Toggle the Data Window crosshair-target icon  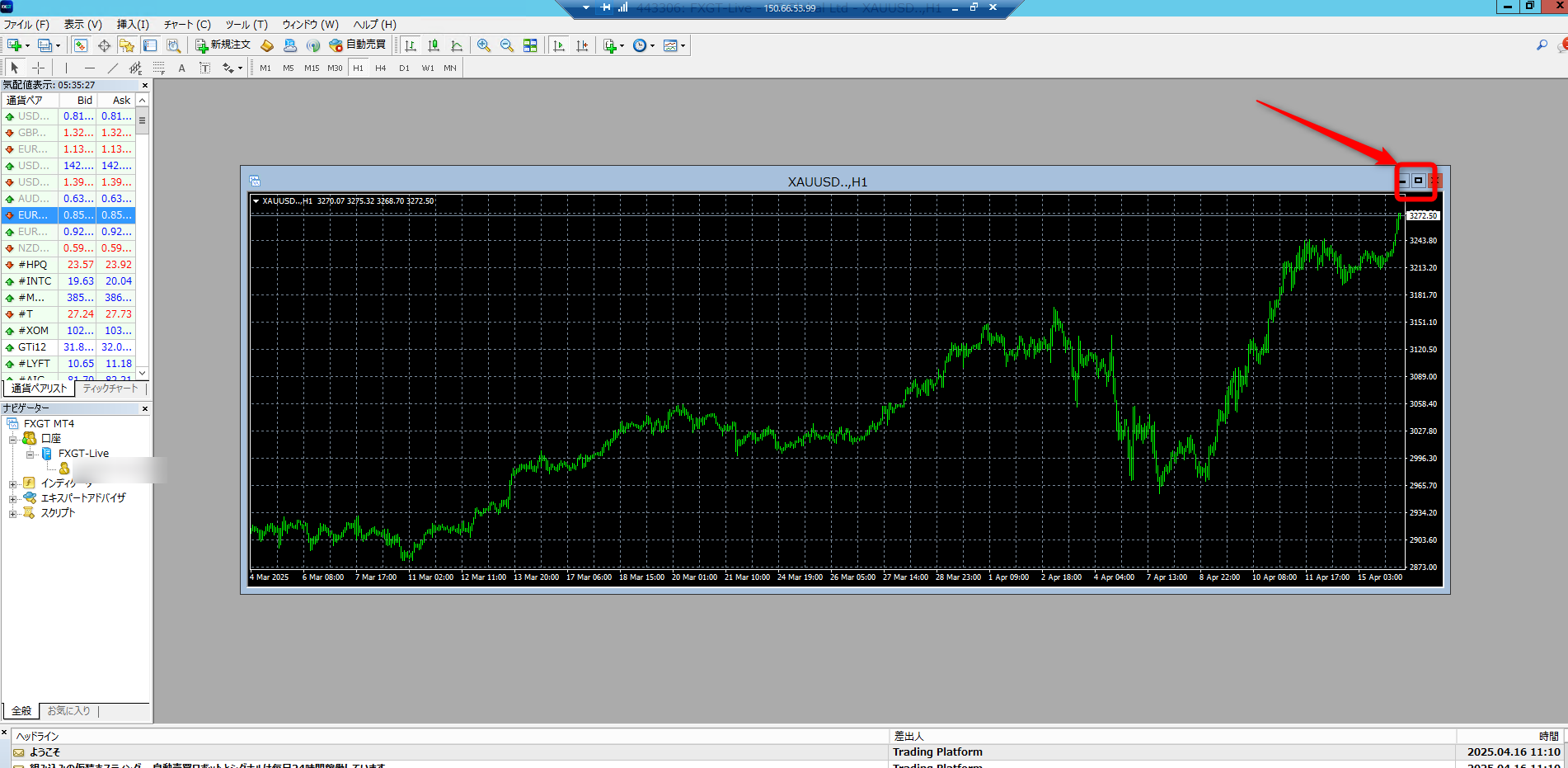pos(104,45)
